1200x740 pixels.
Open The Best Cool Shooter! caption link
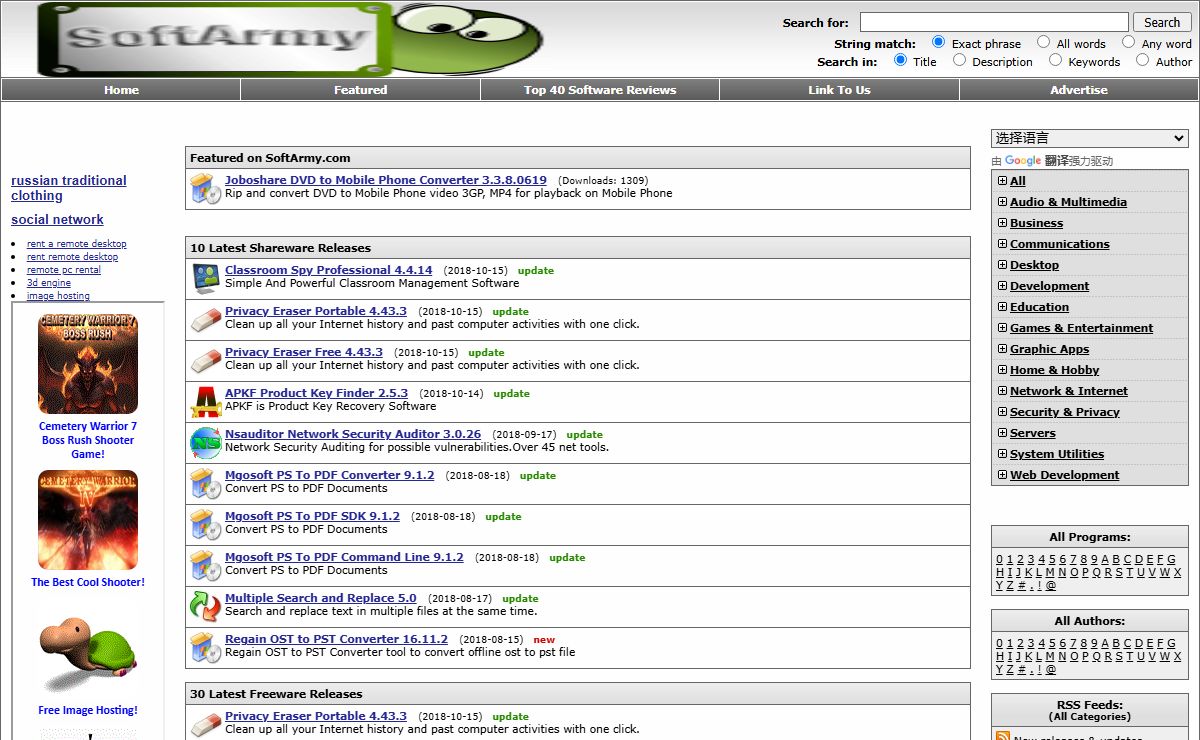point(88,582)
